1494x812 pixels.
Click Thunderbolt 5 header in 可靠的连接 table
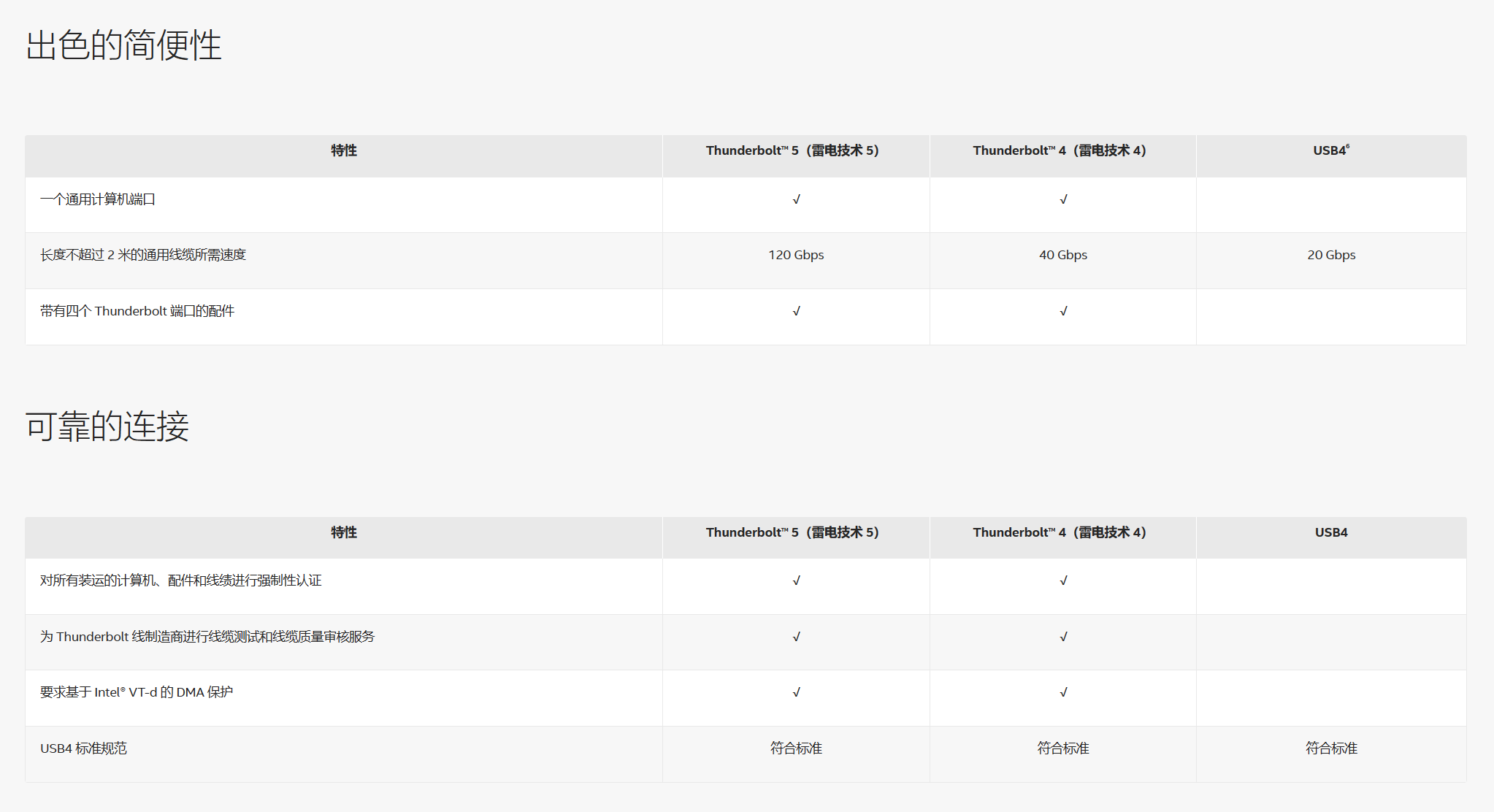[792, 532]
